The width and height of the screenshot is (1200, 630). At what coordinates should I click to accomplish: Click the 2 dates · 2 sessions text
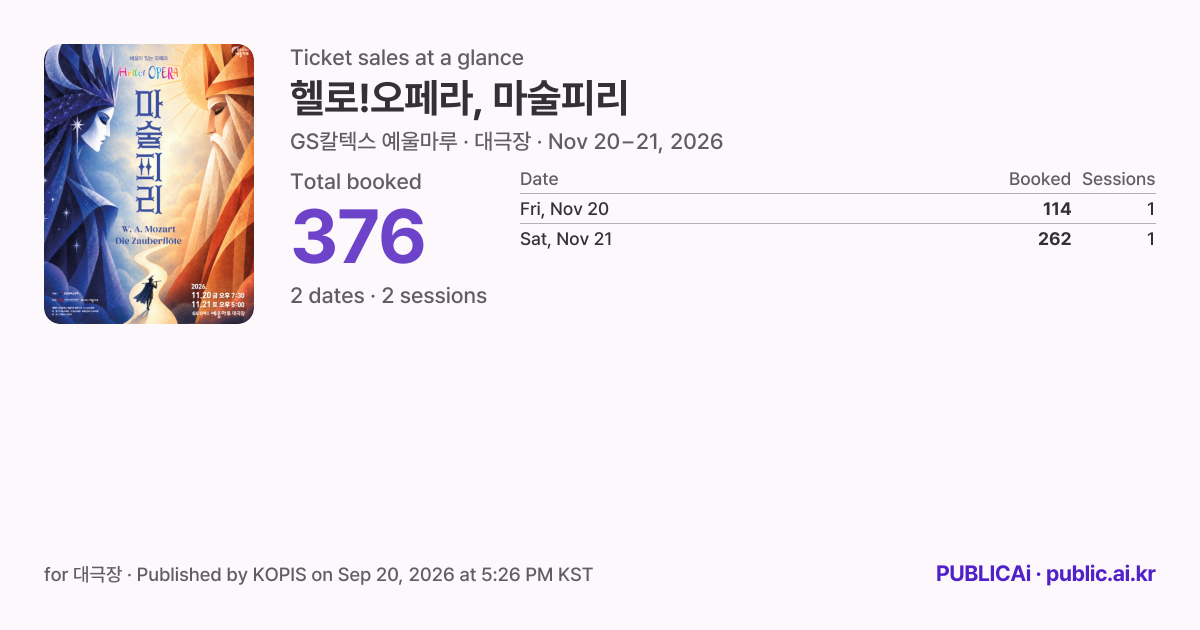coord(389,296)
